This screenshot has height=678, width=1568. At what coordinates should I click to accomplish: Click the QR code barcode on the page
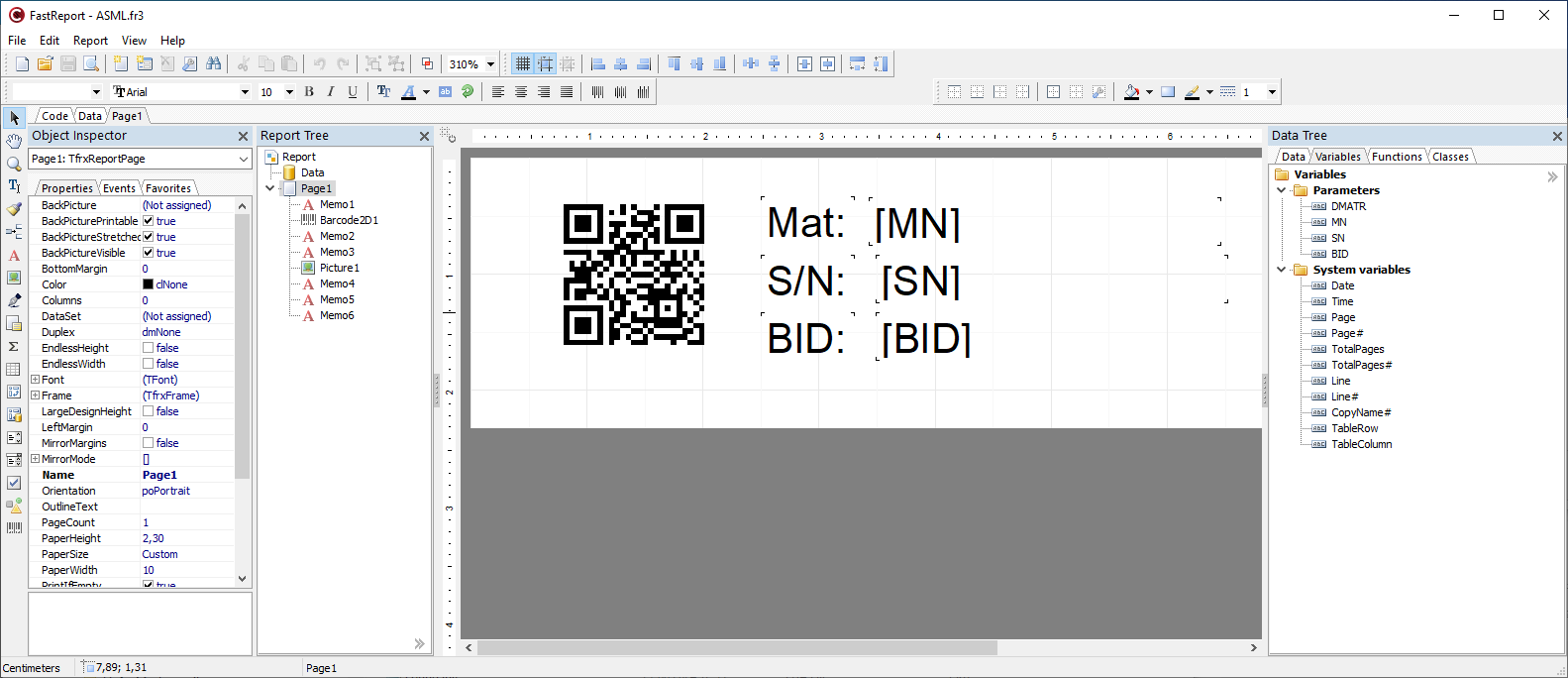(634, 275)
